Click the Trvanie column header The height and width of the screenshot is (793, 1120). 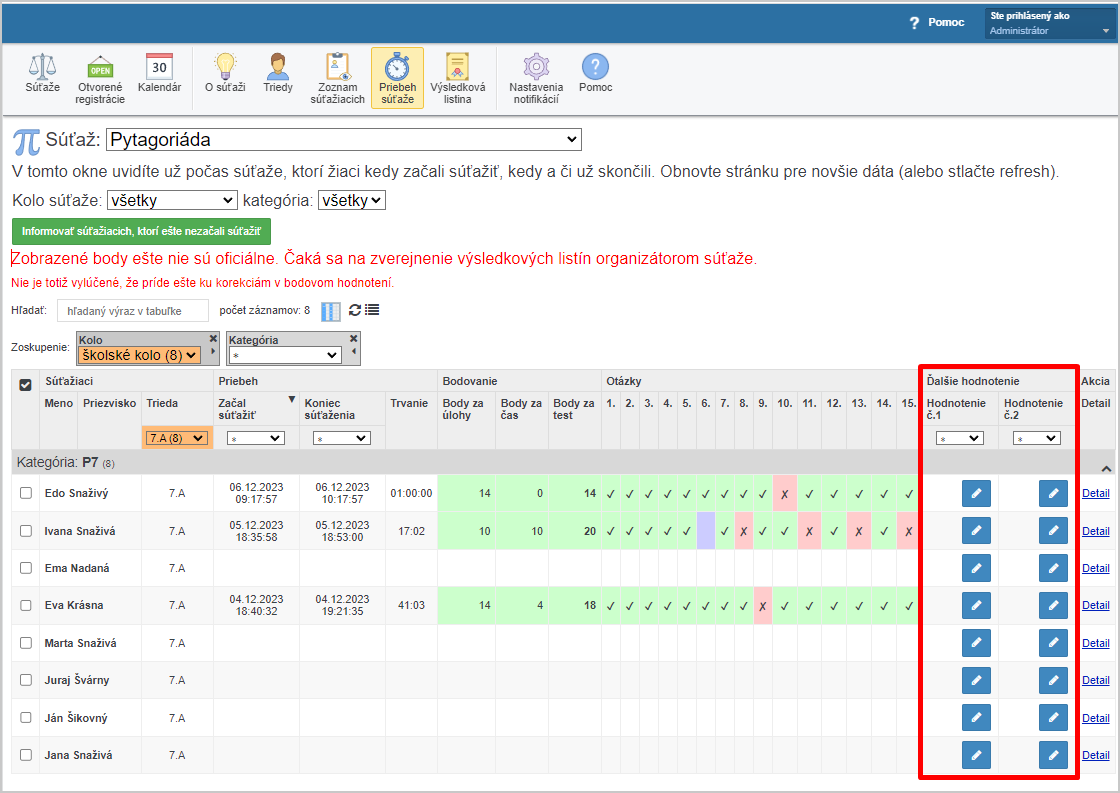409,404
